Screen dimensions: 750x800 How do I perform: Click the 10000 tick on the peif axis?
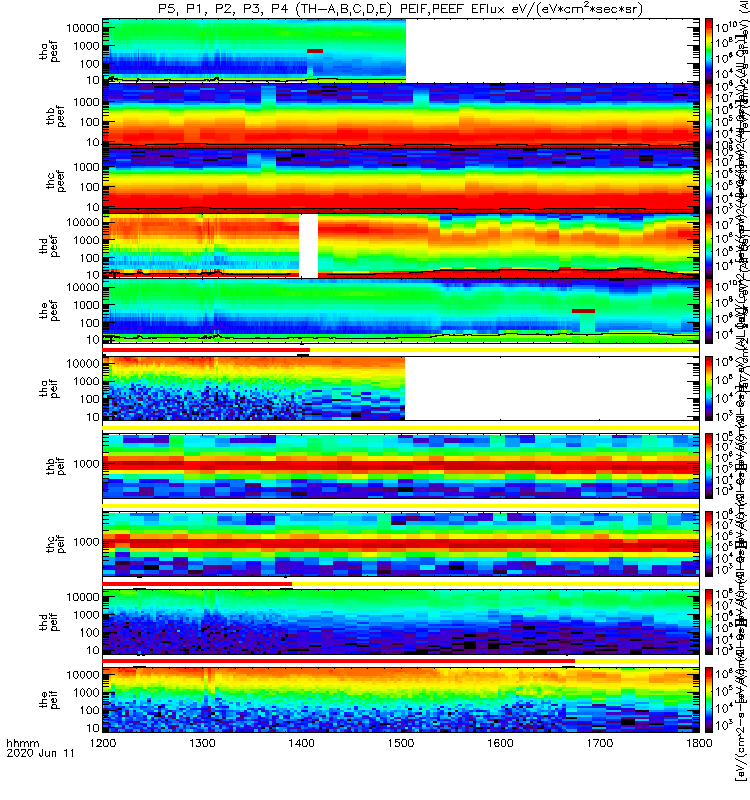(83, 674)
